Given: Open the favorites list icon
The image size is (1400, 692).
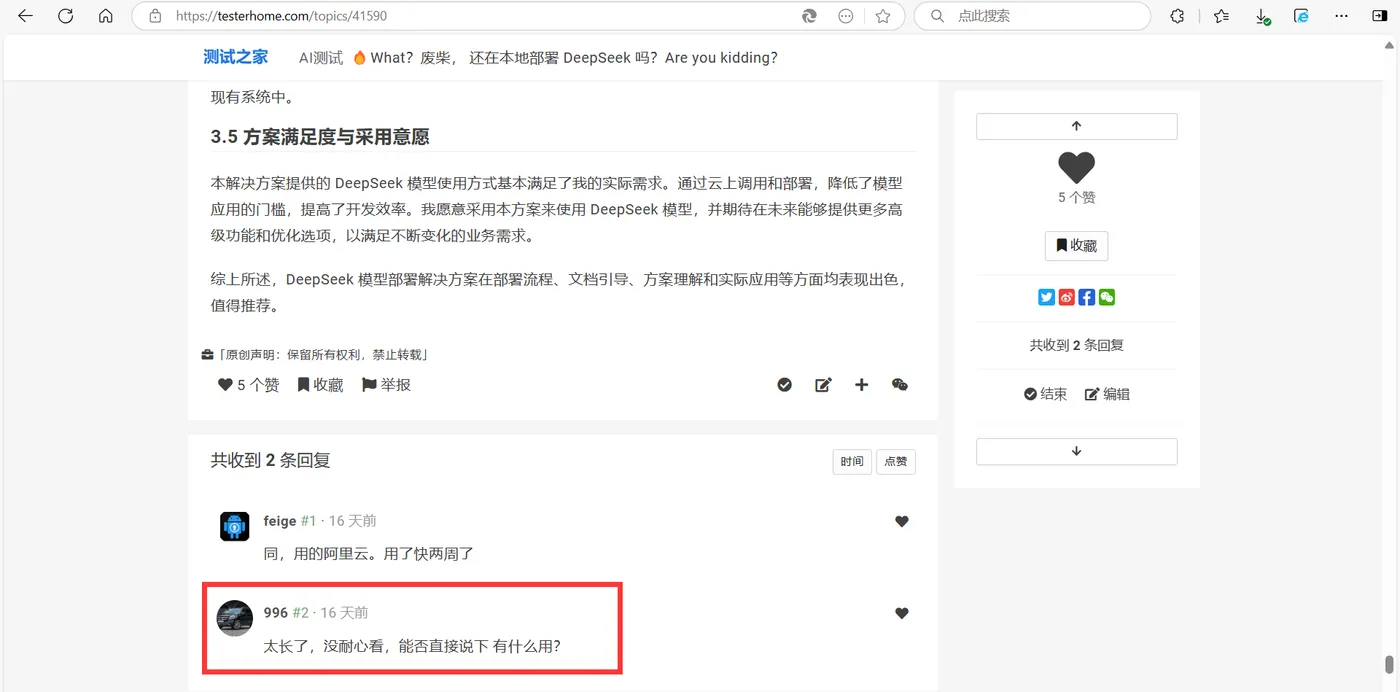Looking at the screenshot, I should coord(1221,16).
